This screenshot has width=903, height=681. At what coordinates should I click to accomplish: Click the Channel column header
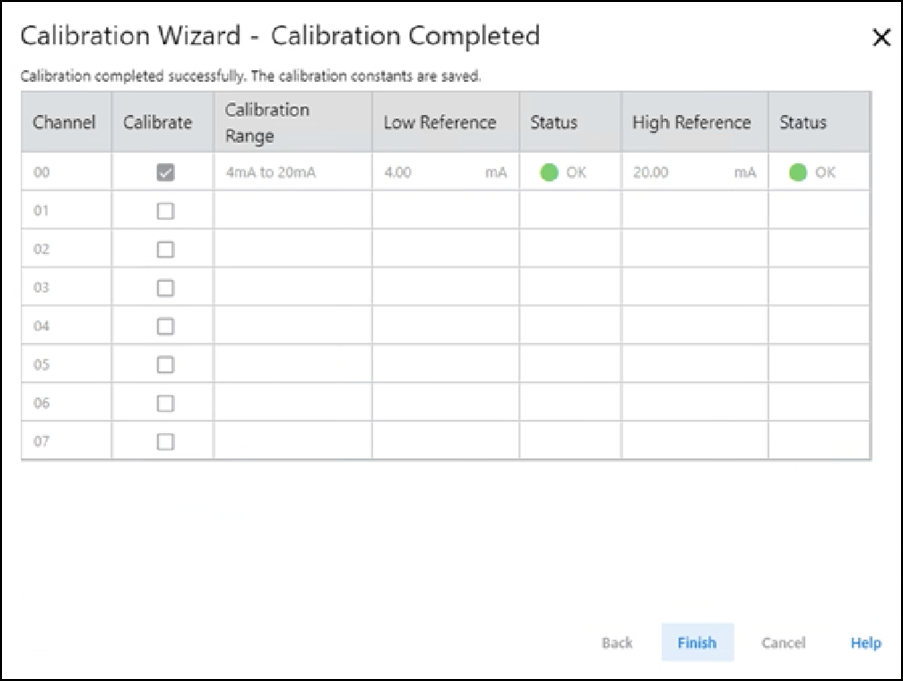pos(65,123)
